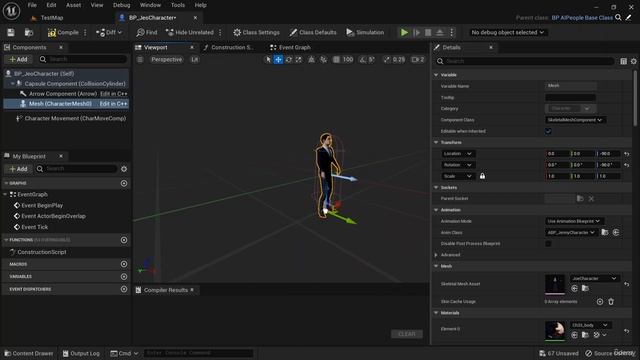This screenshot has height=360, width=640.
Task: Click the Skip frame button
Action: [x=416, y=32]
